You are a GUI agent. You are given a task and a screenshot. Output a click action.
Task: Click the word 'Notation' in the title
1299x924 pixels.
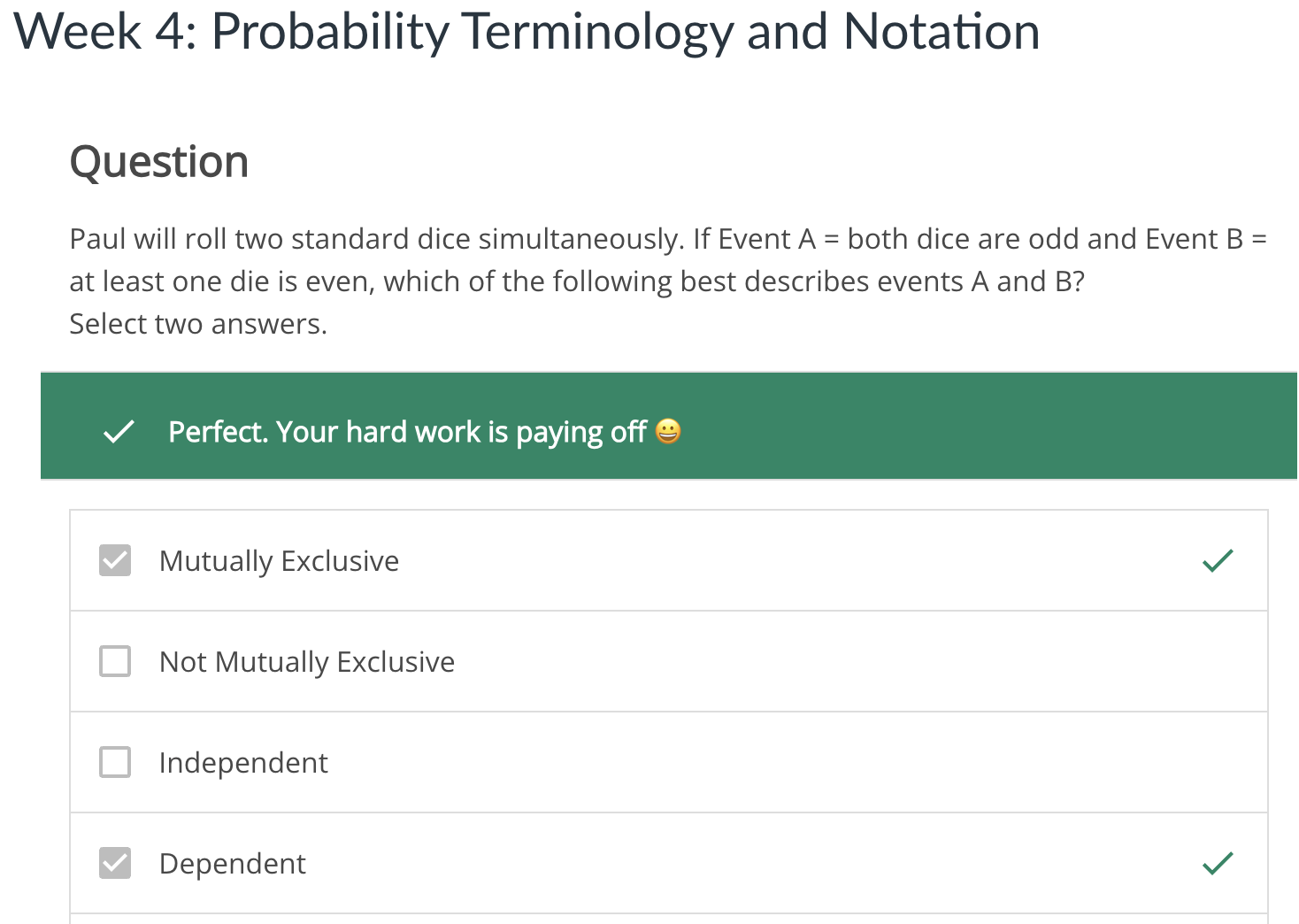pos(942,32)
